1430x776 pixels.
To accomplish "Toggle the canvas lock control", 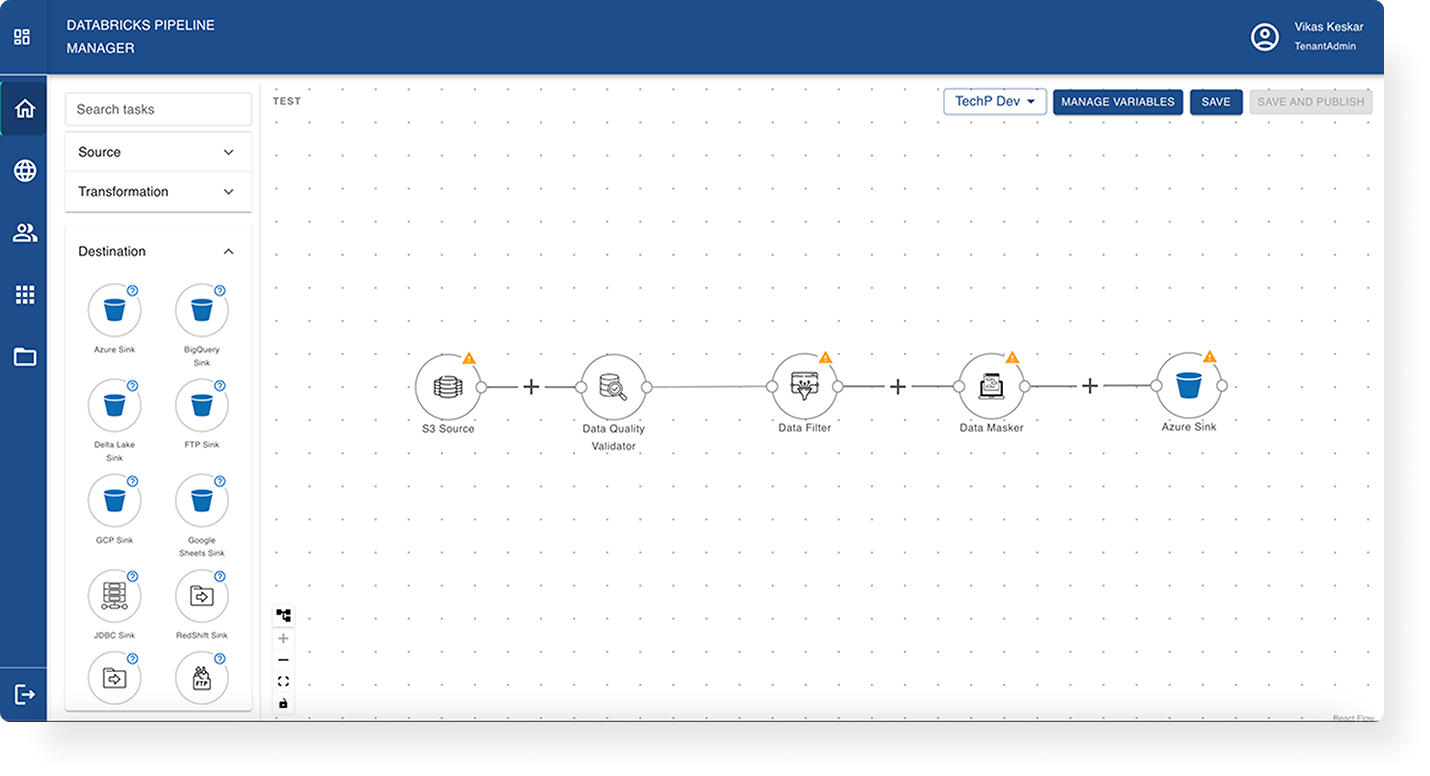I will (283, 704).
